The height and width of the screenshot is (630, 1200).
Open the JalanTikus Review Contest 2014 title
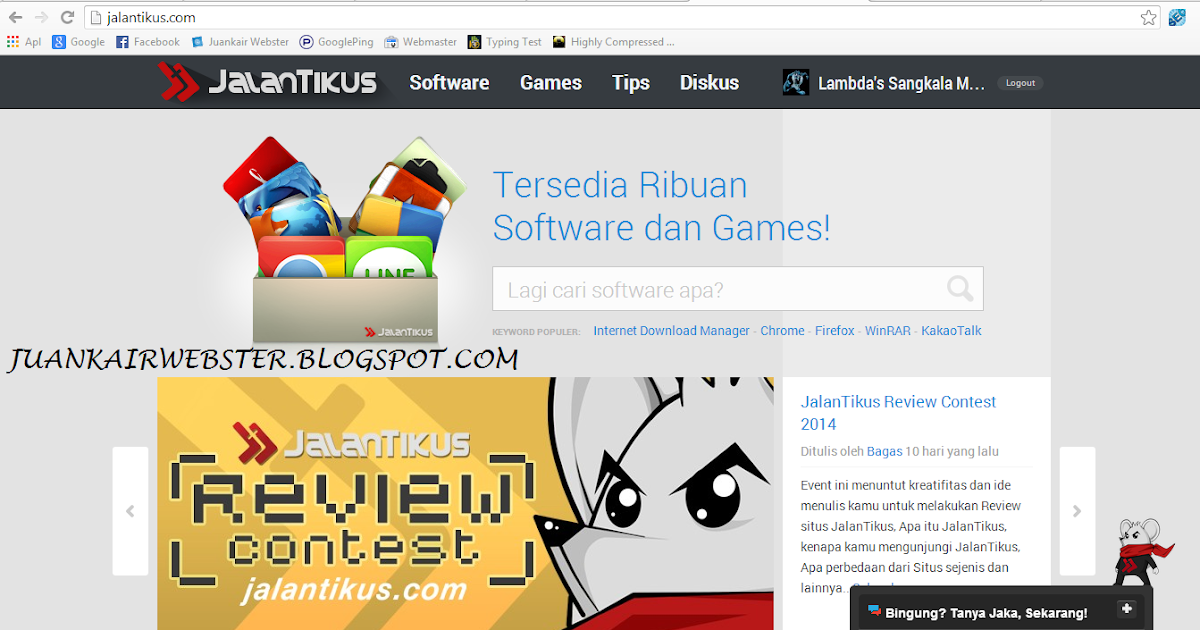[899, 412]
